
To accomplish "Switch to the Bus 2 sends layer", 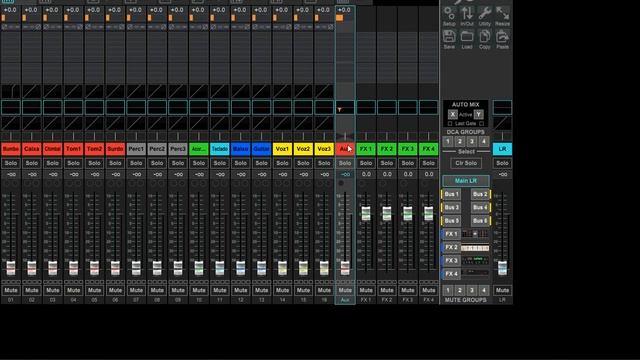I will coord(480,194).
